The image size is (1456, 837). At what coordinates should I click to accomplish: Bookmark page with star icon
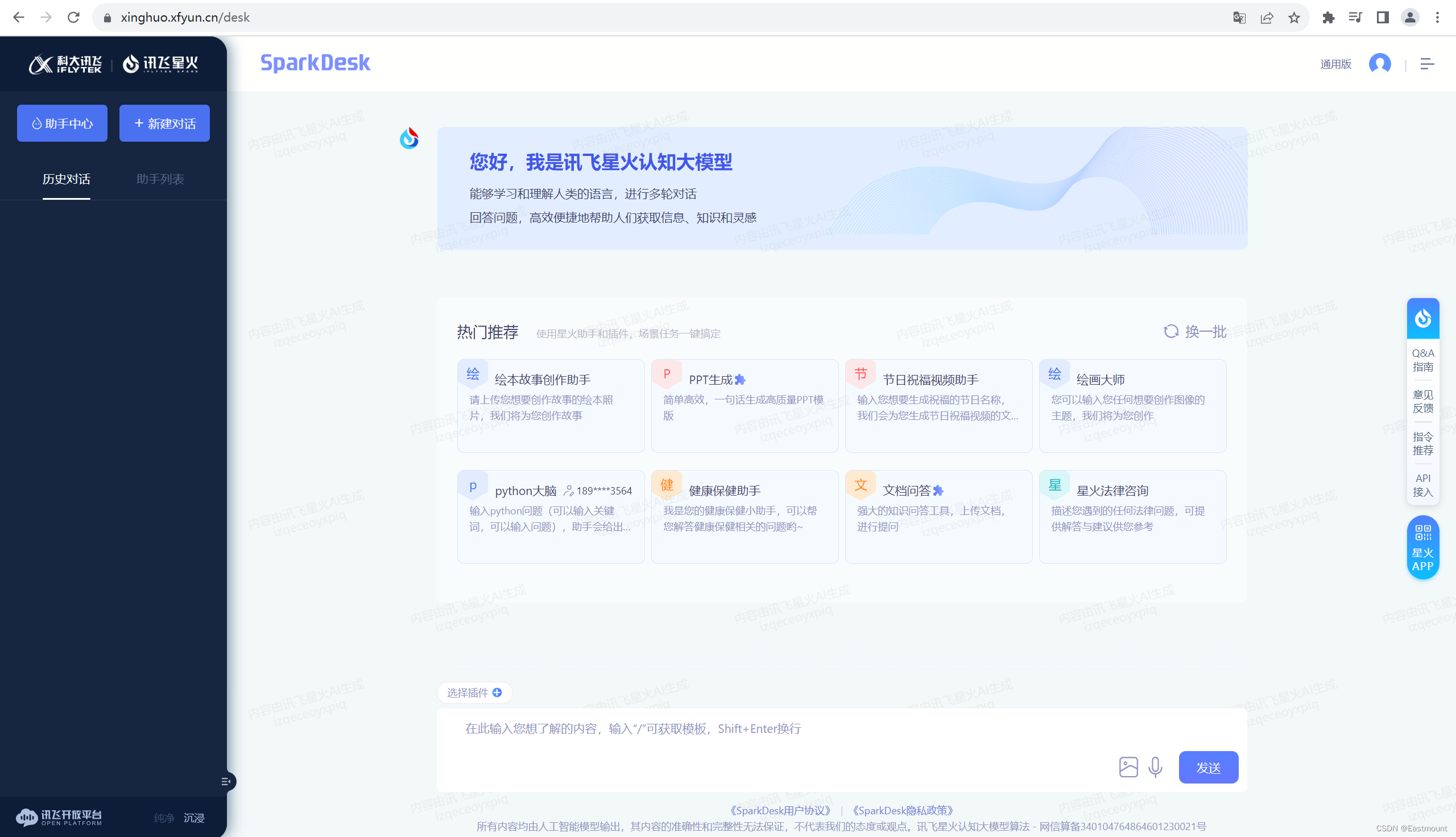point(1294,17)
